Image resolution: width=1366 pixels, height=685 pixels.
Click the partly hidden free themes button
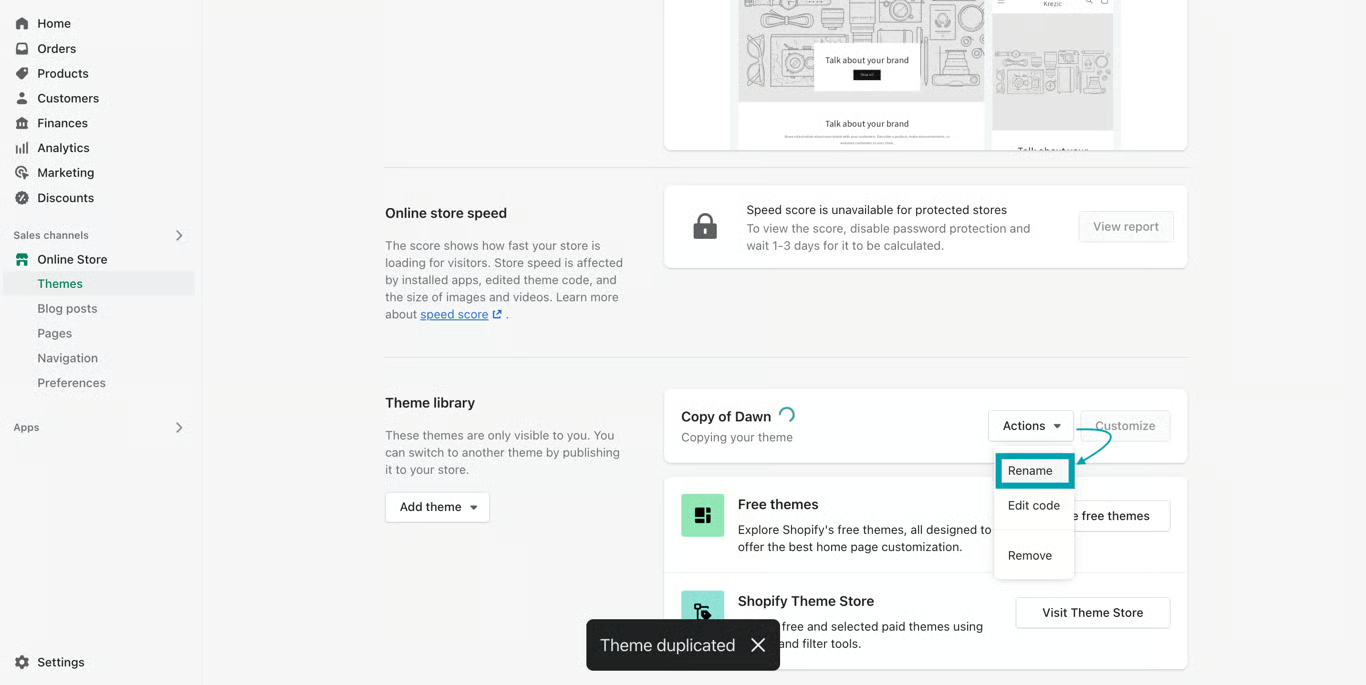click(x=1122, y=516)
